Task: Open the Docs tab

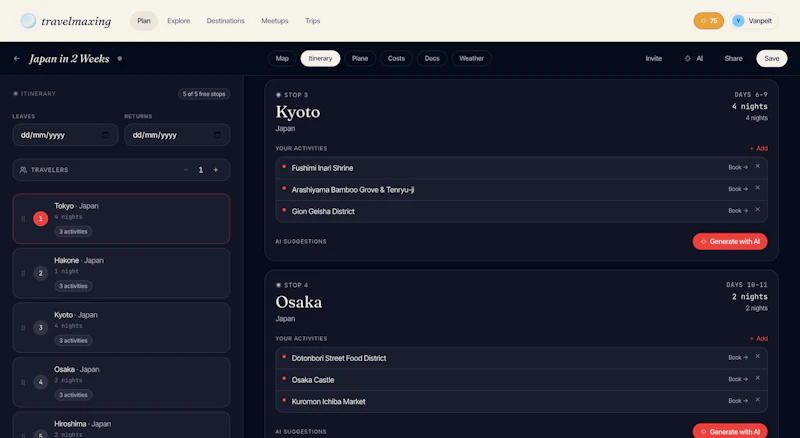Action: pos(432,59)
